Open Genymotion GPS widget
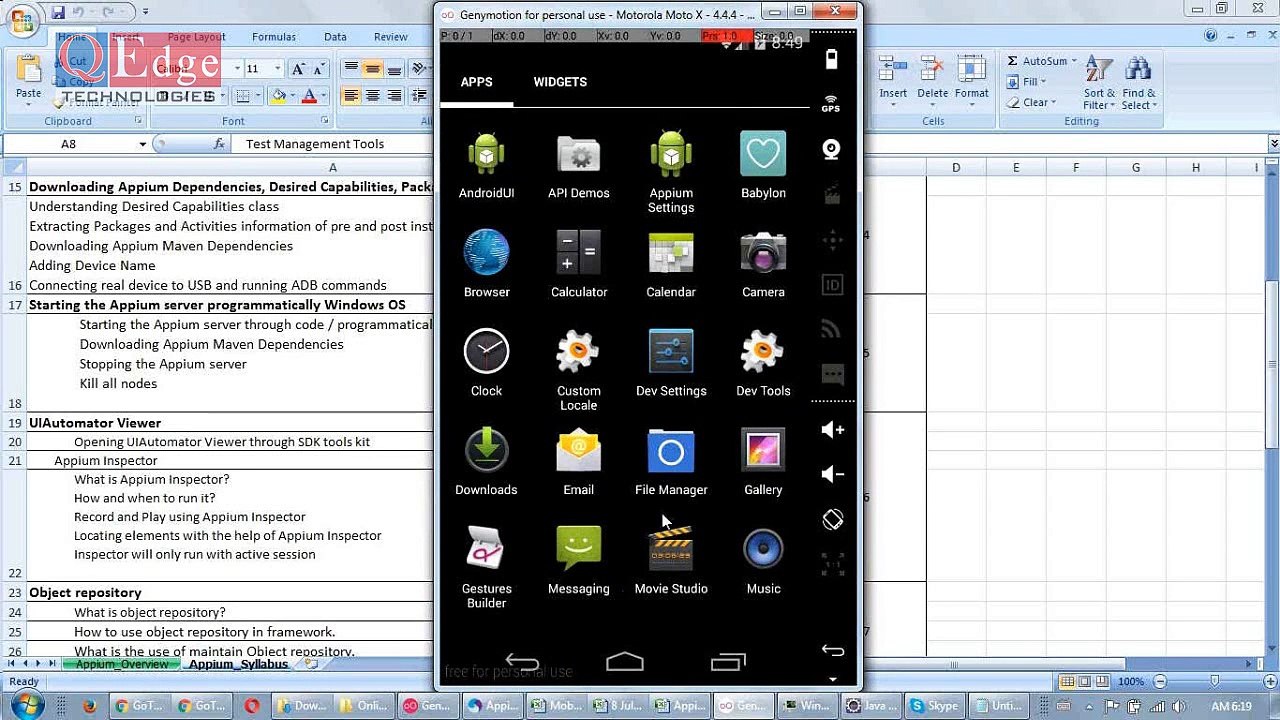The height and width of the screenshot is (720, 1280). tap(831, 103)
